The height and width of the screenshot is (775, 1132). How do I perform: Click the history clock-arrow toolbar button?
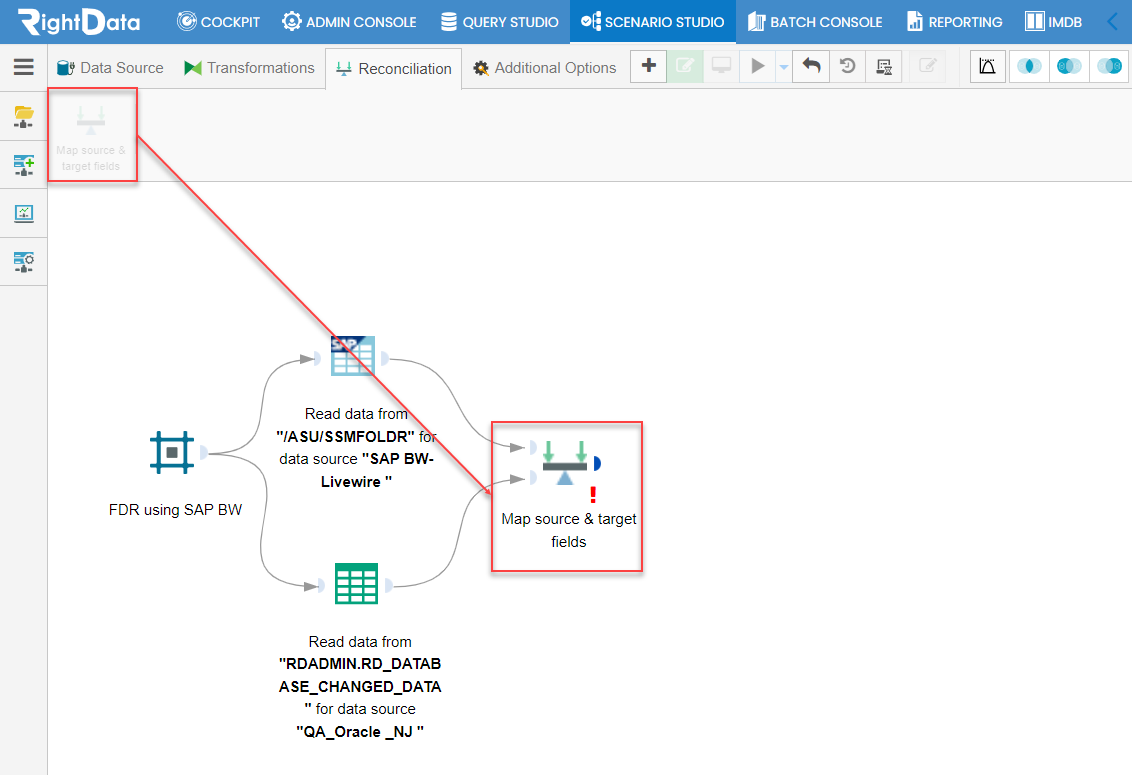pyautogui.click(x=848, y=66)
